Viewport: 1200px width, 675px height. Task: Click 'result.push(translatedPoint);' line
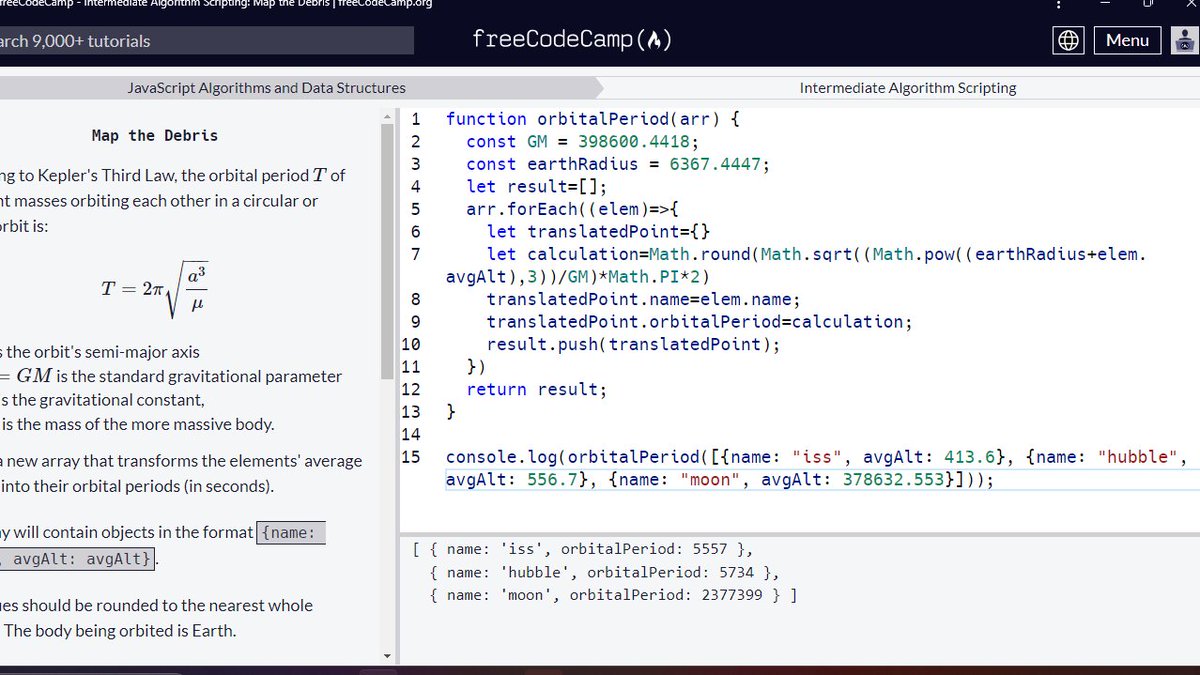coord(633,345)
